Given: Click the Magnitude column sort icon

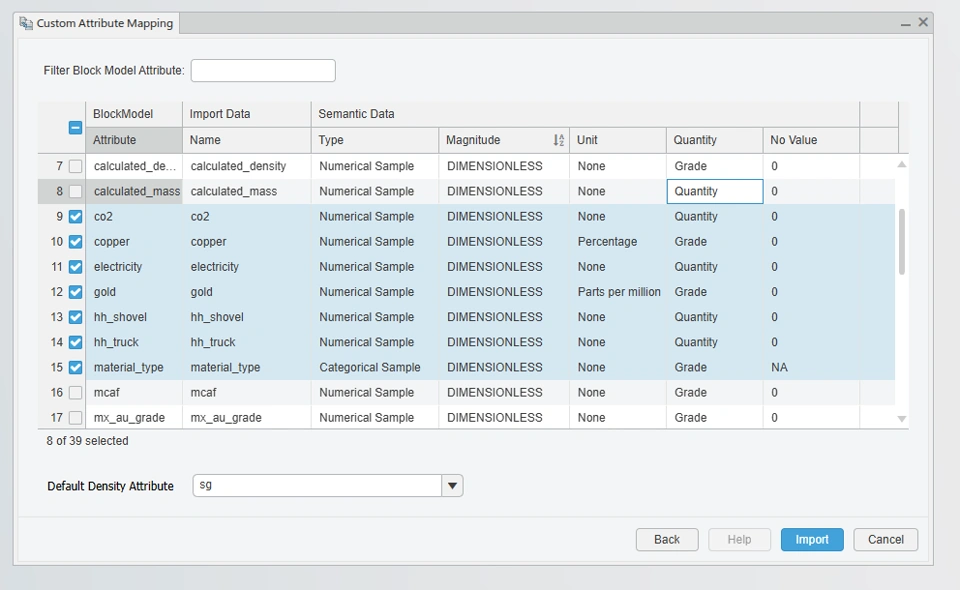Looking at the screenshot, I should [x=558, y=141].
